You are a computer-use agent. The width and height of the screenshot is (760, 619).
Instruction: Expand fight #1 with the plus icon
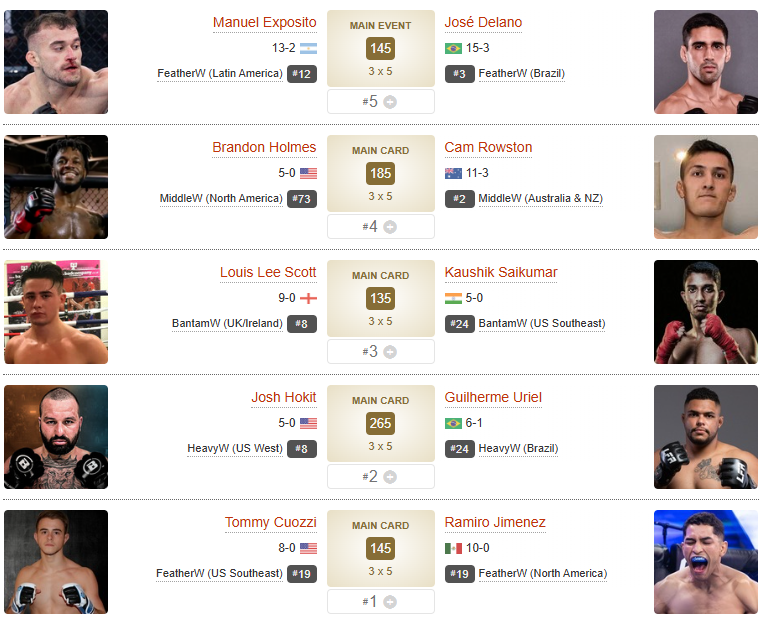(x=390, y=602)
